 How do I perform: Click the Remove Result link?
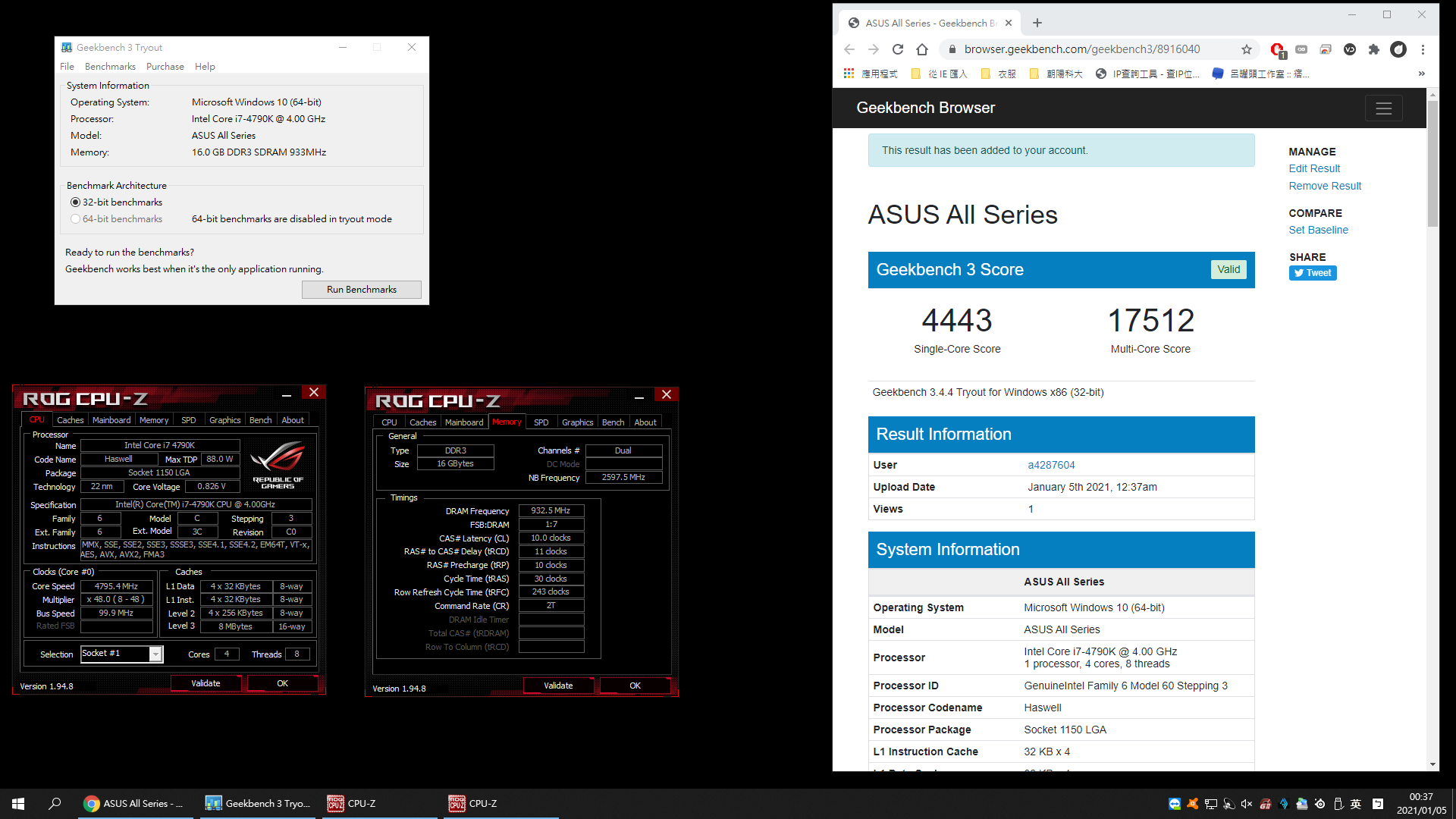1325,186
